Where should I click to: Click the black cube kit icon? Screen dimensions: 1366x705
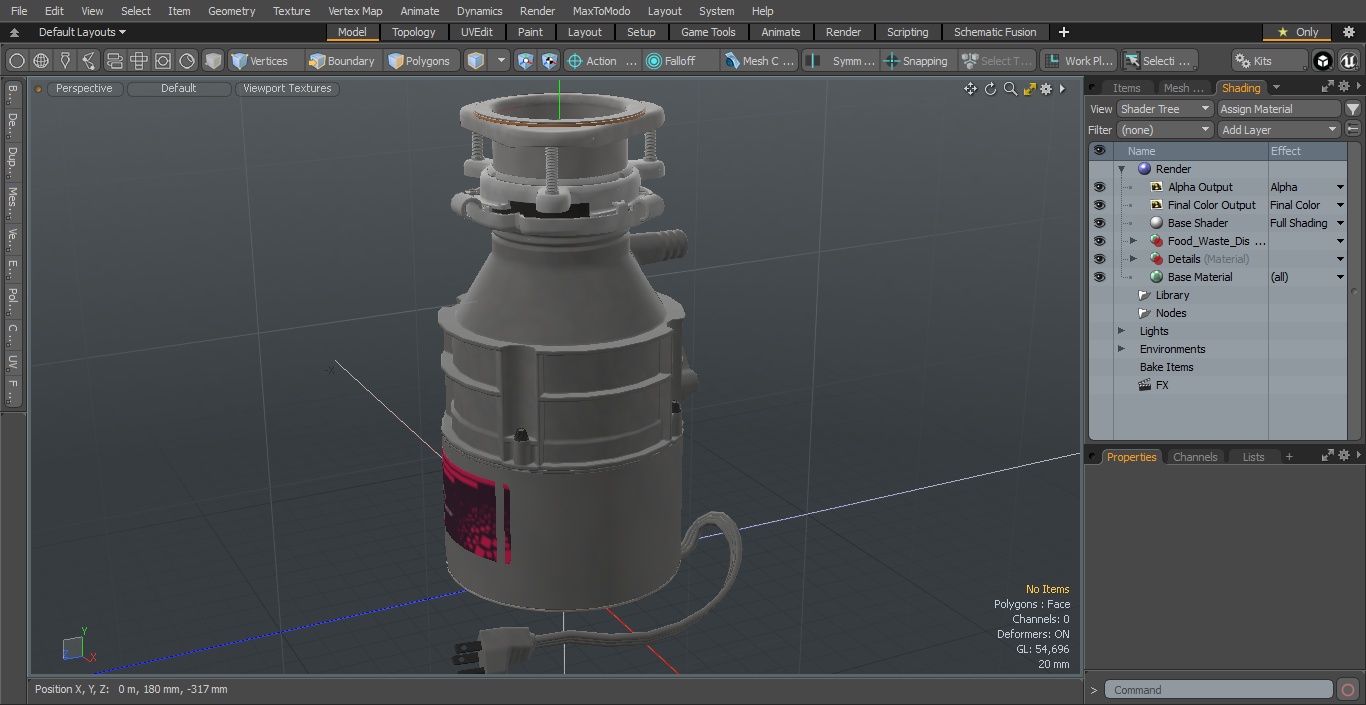coord(1323,61)
